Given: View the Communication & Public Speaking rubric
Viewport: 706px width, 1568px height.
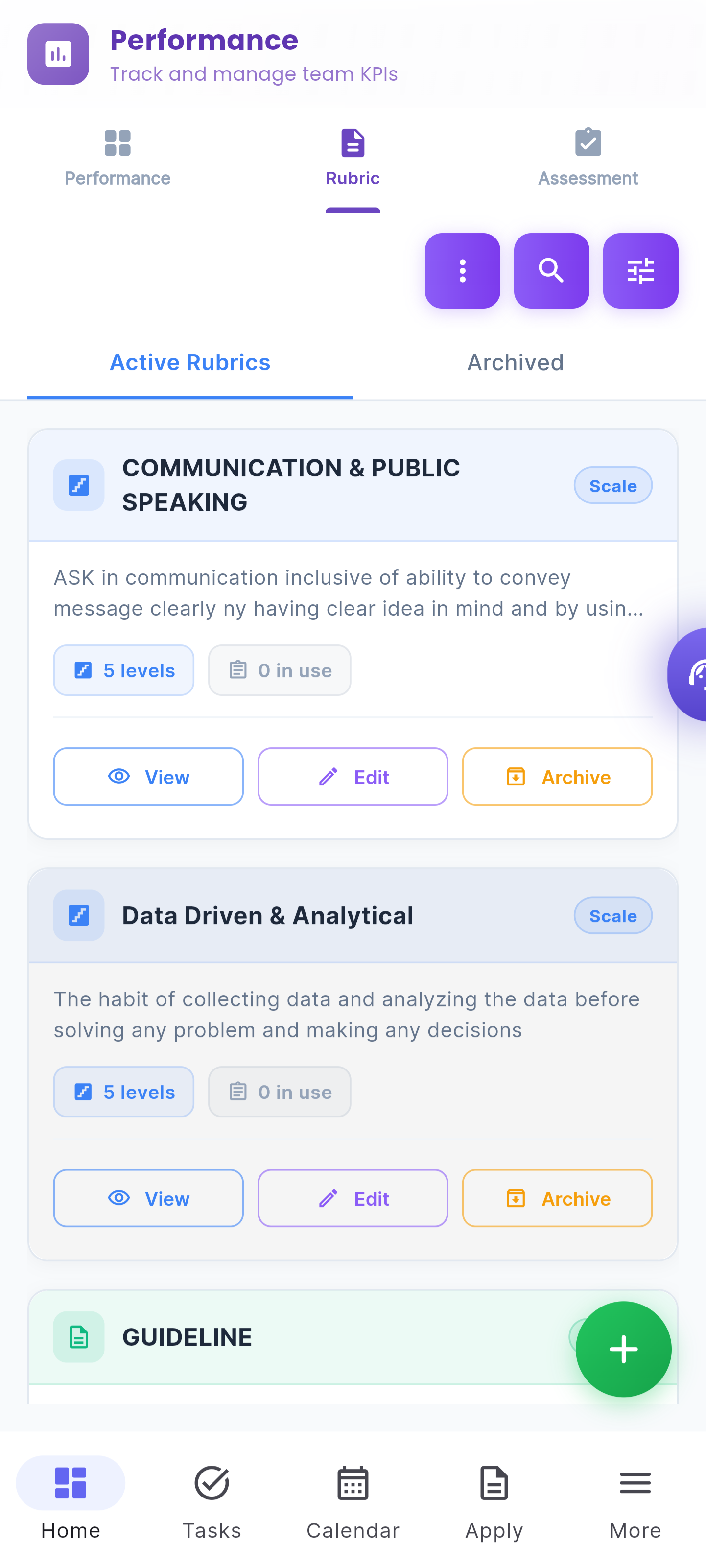Looking at the screenshot, I should point(148,776).
